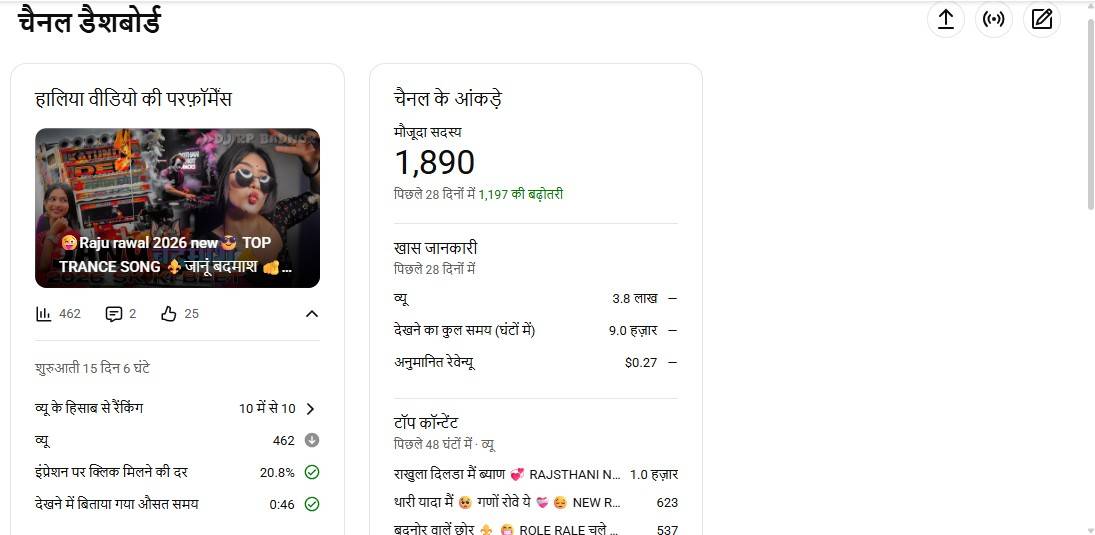Click the thumbs-up likes icon showing 25
The image size is (1095, 535).
(x=168, y=314)
